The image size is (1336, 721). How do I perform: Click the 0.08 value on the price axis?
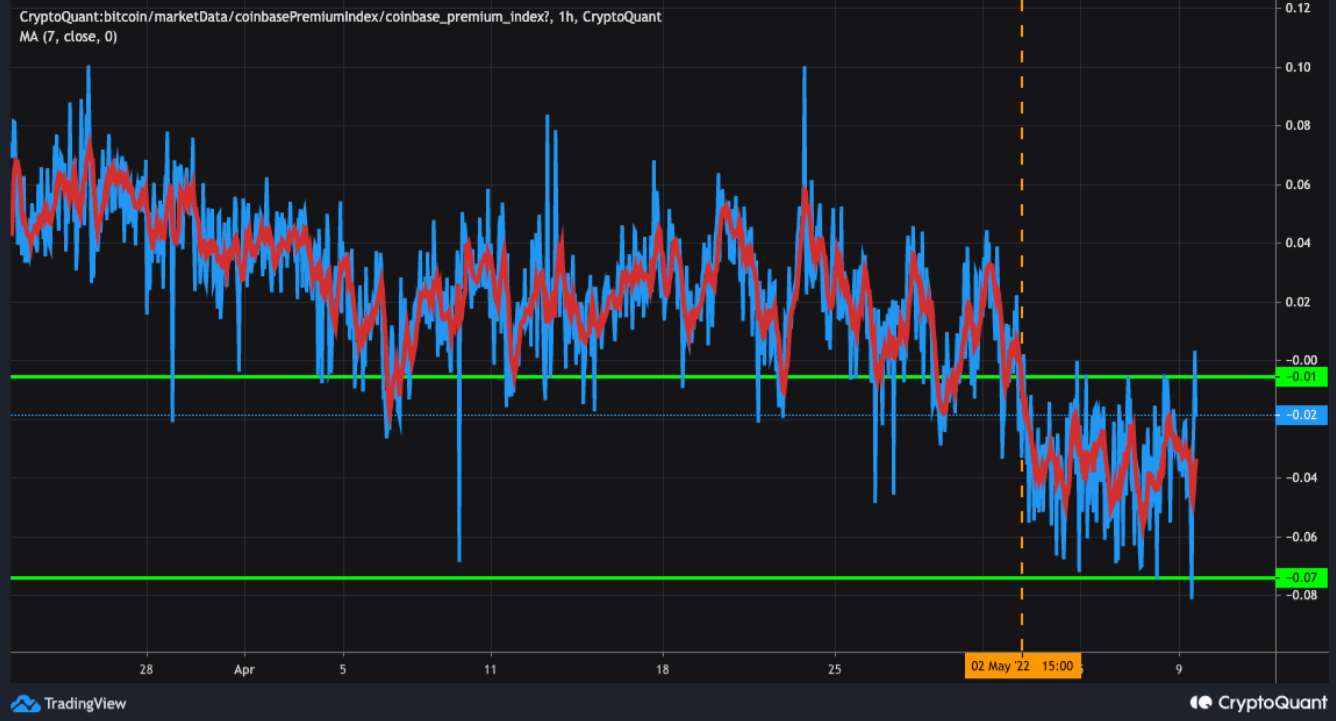[1297, 126]
